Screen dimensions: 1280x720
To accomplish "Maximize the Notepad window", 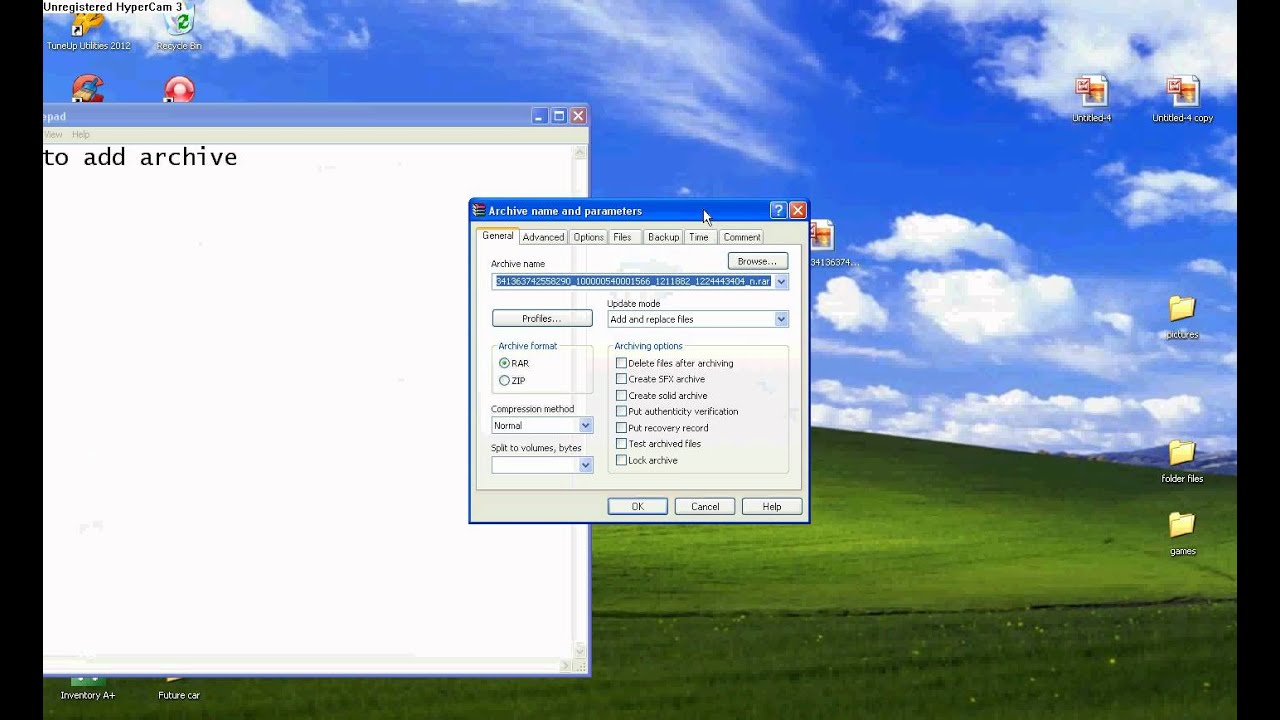I will [559, 116].
